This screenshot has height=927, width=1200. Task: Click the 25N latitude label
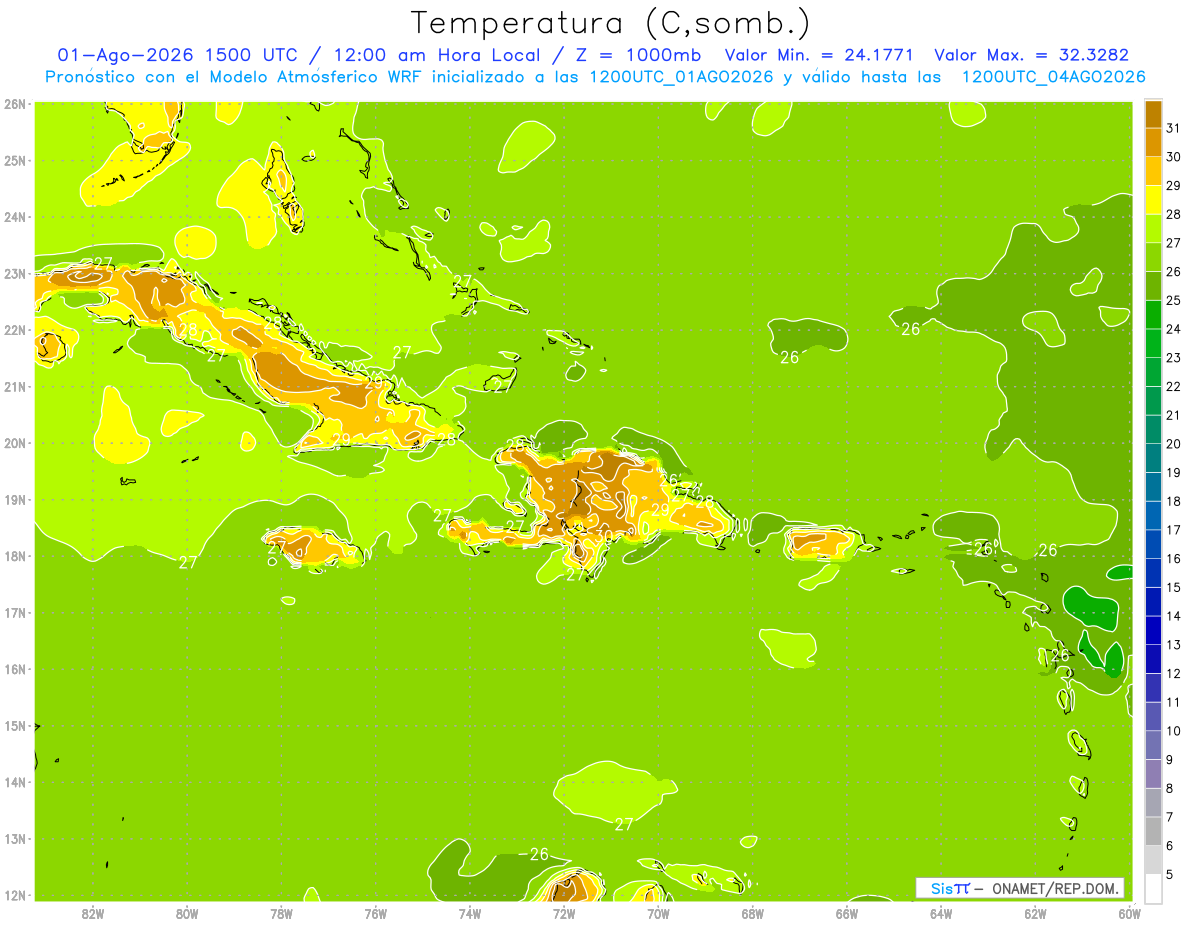tap(14, 160)
